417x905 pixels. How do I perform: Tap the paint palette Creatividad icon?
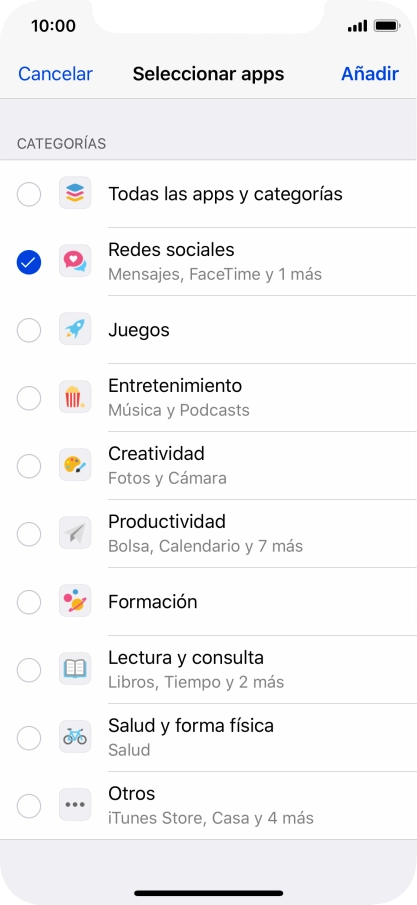[x=75, y=466]
